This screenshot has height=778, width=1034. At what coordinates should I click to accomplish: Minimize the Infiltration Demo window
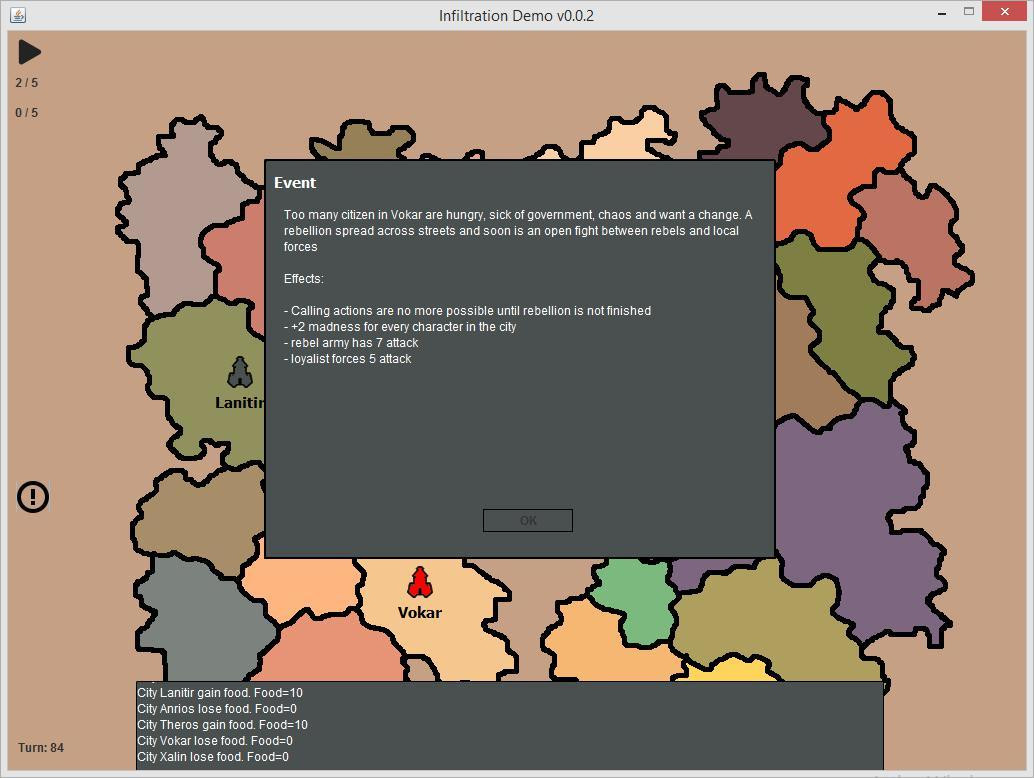point(942,13)
